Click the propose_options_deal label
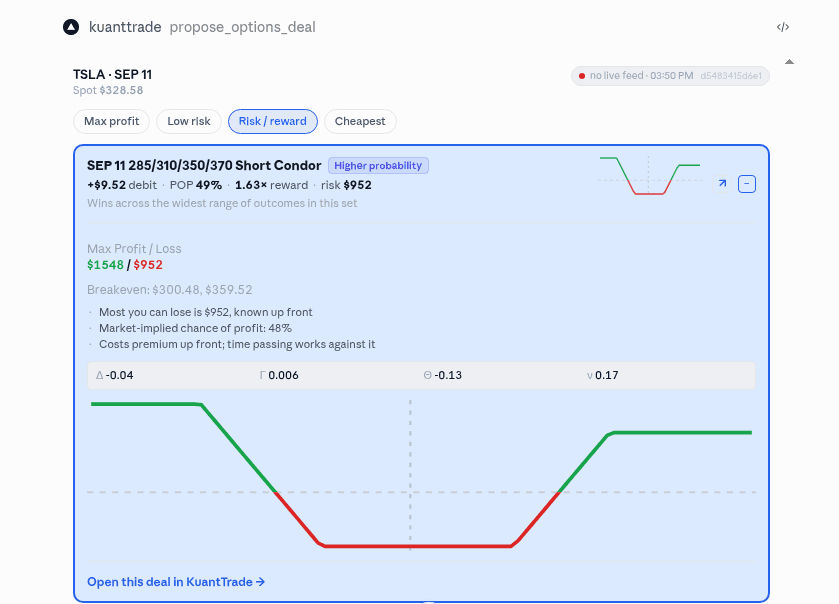 242,27
